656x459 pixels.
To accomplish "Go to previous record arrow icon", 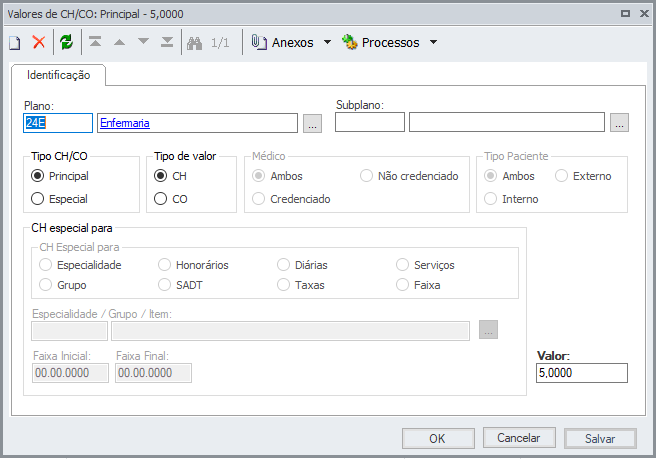I will pos(119,43).
